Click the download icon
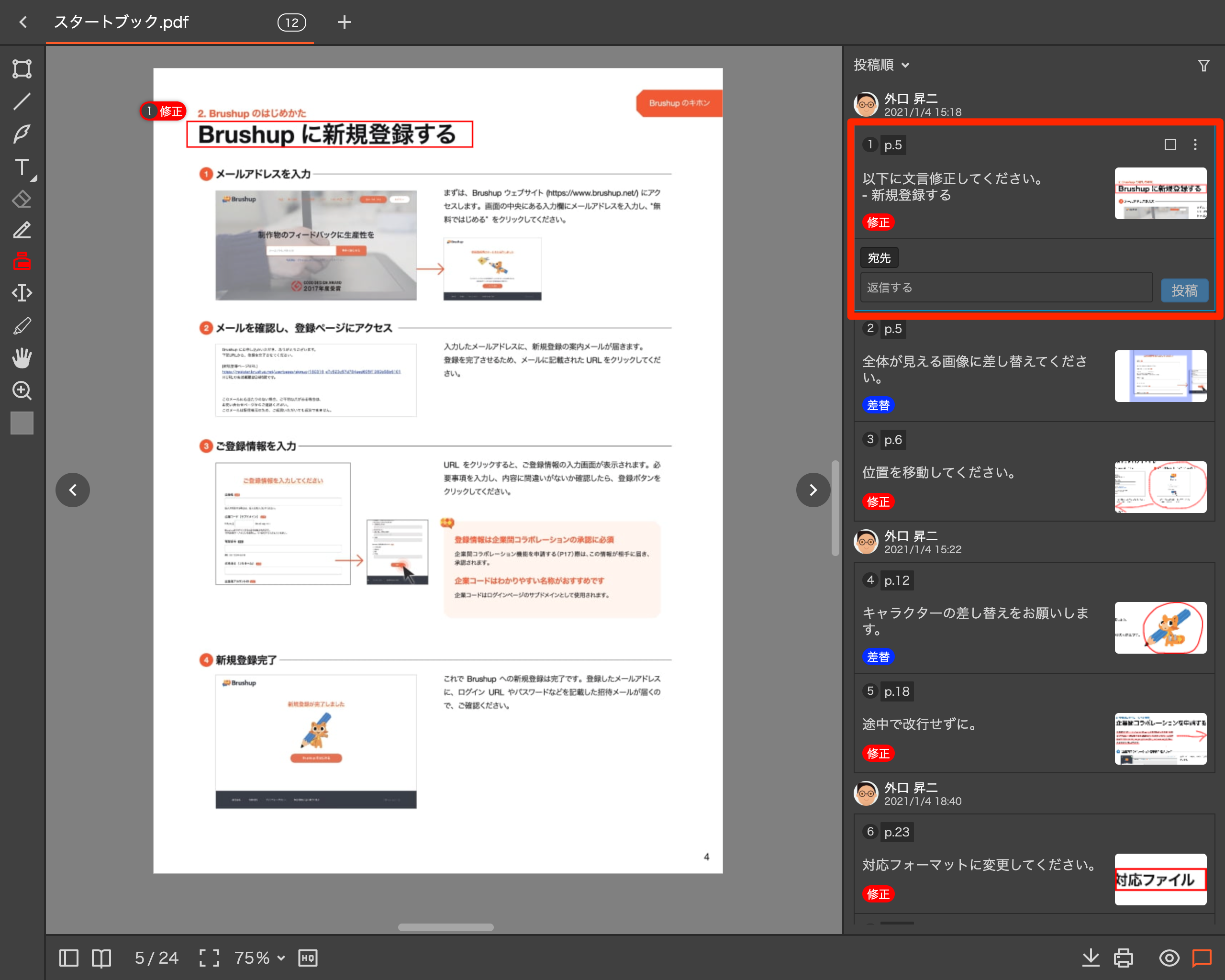This screenshot has height=980, width=1225. tap(1091, 958)
